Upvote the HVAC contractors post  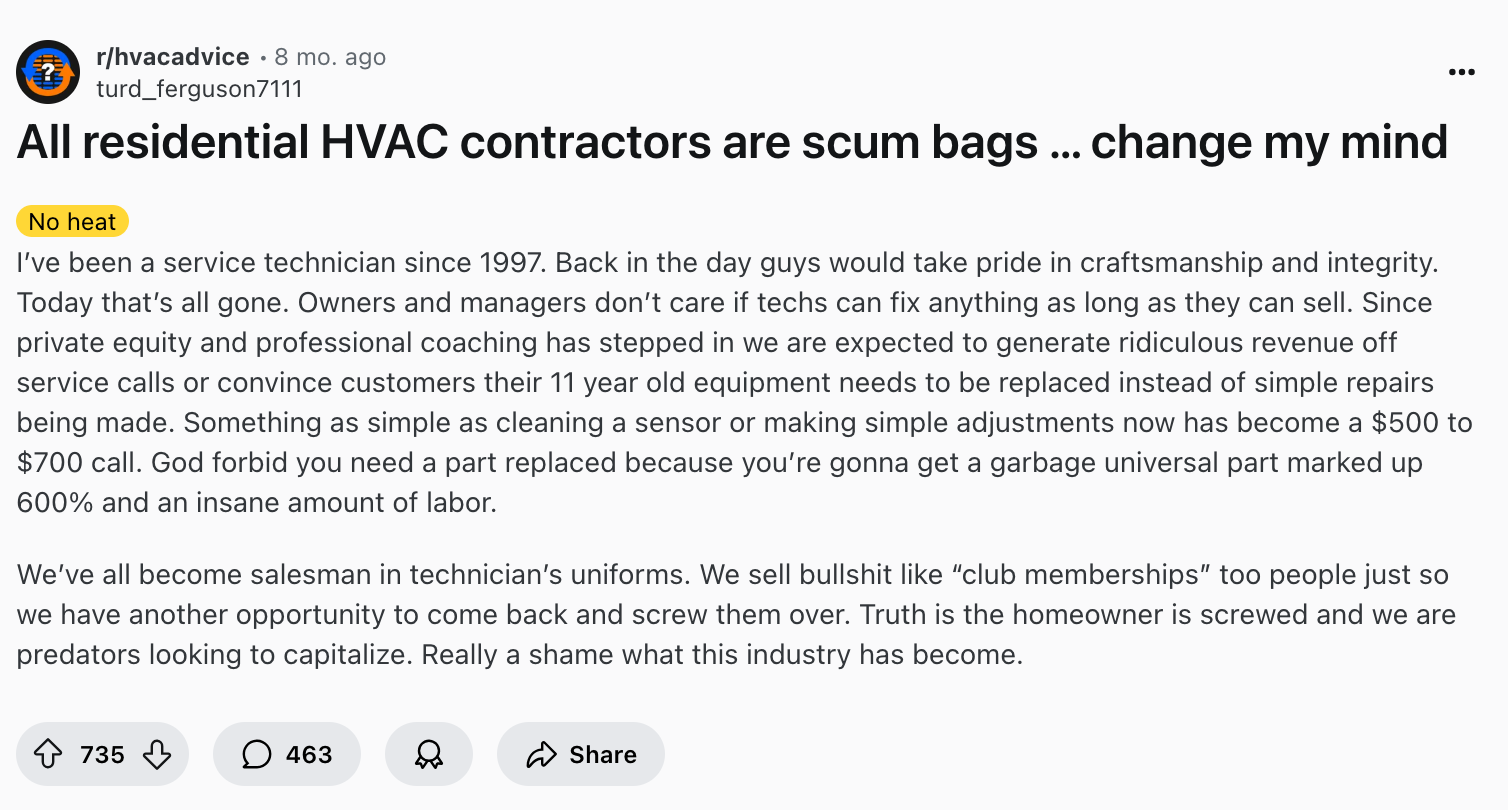point(49,754)
